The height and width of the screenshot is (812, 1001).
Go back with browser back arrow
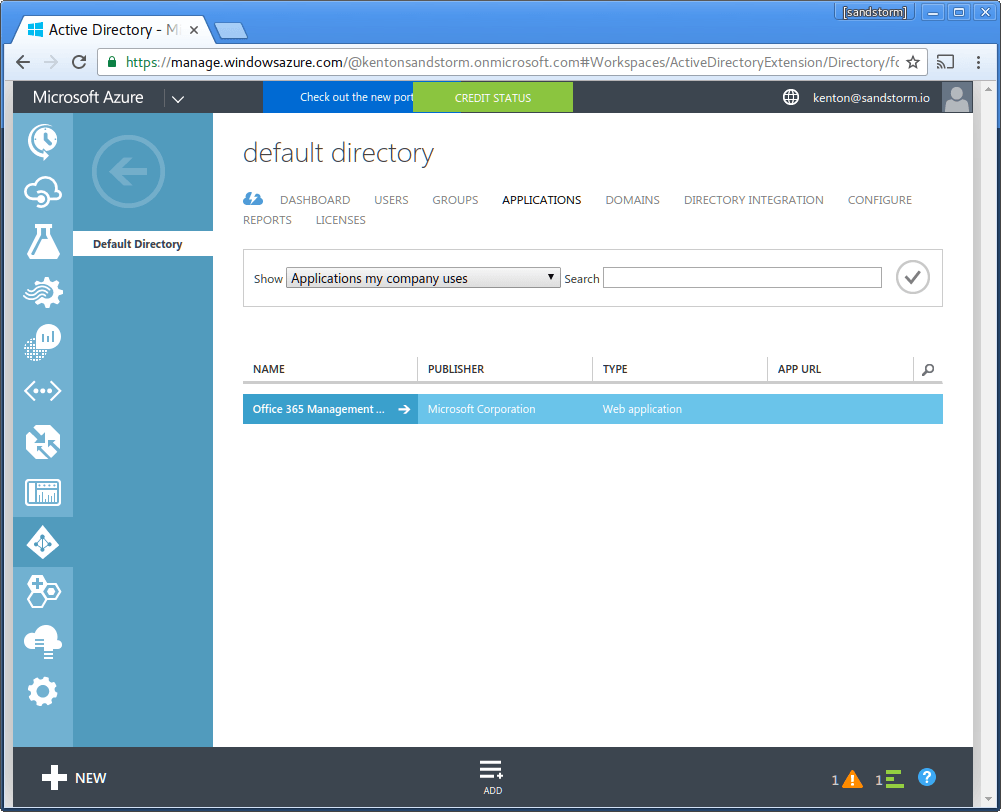coord(23,62)
